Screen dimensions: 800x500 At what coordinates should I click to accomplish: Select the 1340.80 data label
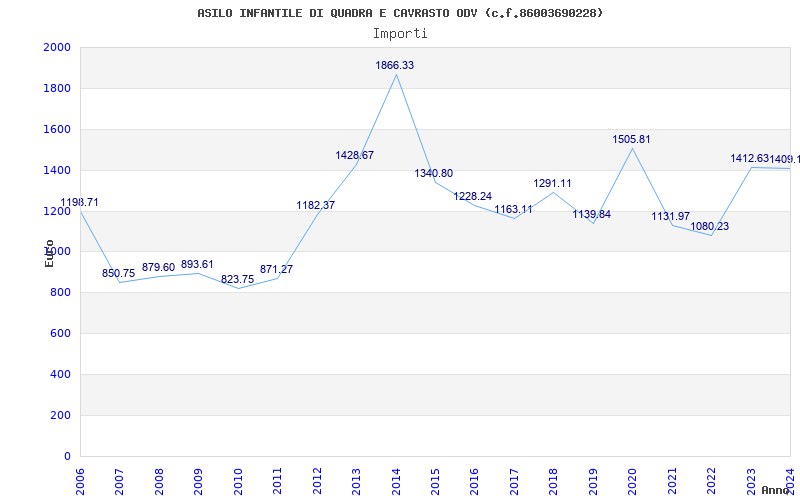click(434, 173)
